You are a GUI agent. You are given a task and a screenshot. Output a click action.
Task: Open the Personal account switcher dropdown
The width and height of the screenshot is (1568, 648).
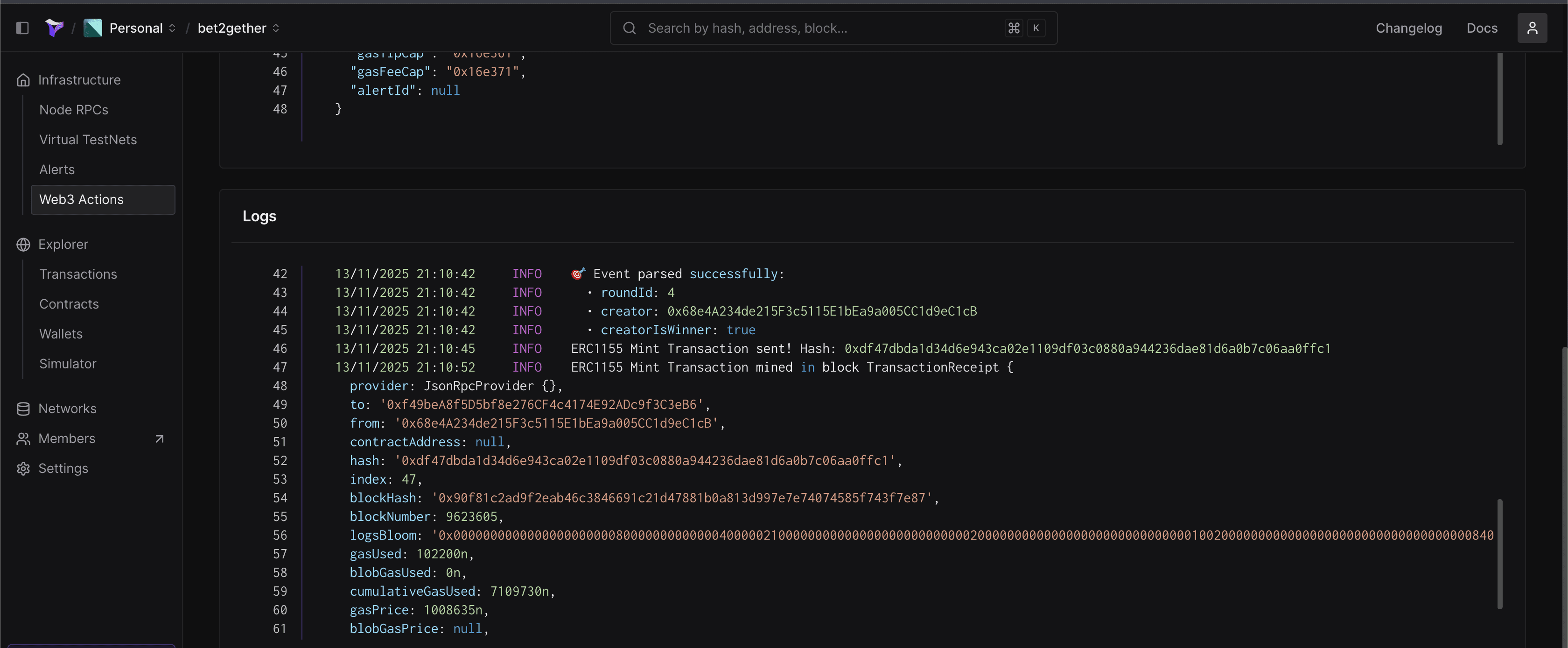pyautogui.click(x=172, y=28)
